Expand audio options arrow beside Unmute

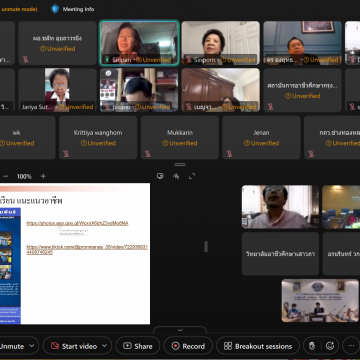[x=32, y=346]
